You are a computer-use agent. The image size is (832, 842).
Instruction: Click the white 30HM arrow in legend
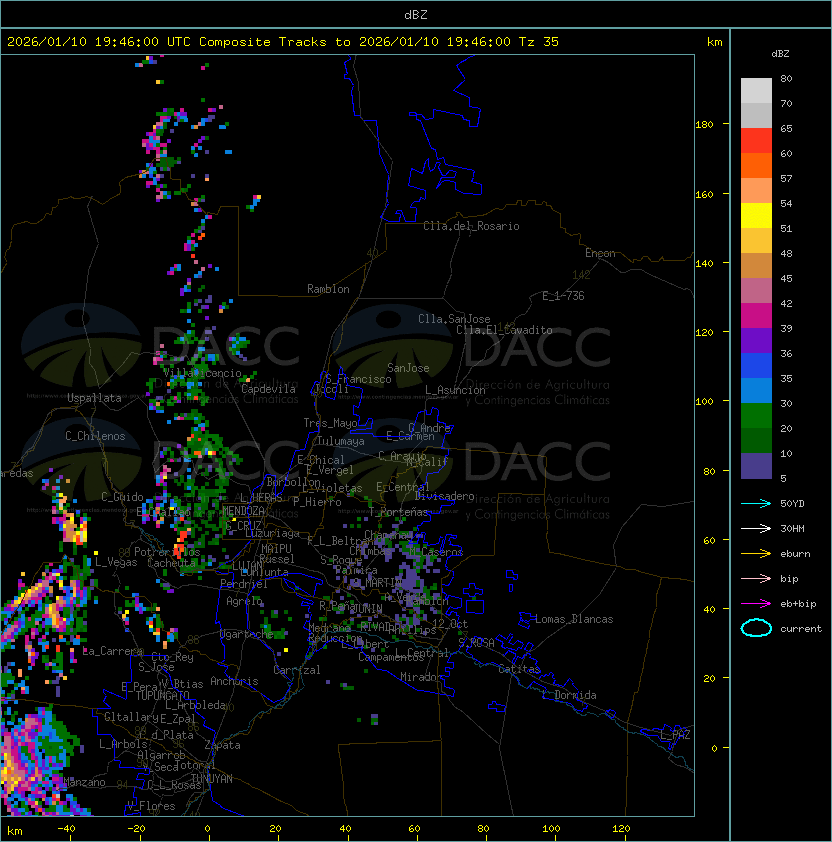tap(756, 528)
